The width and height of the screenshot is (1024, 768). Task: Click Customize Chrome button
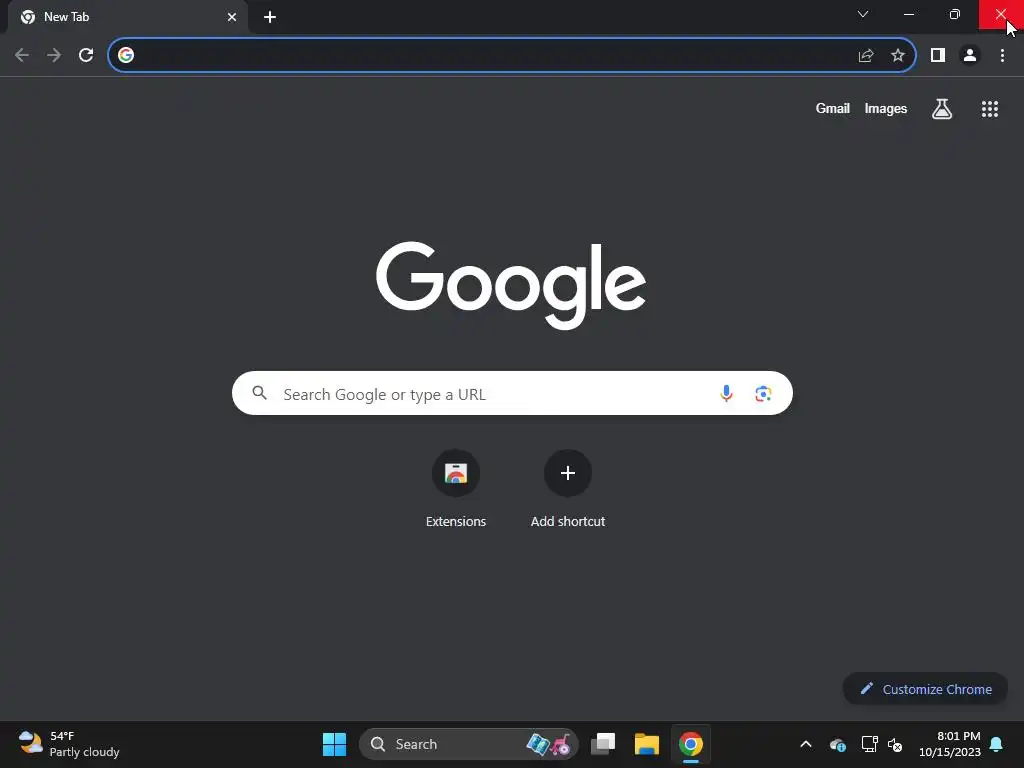point(925,689)
